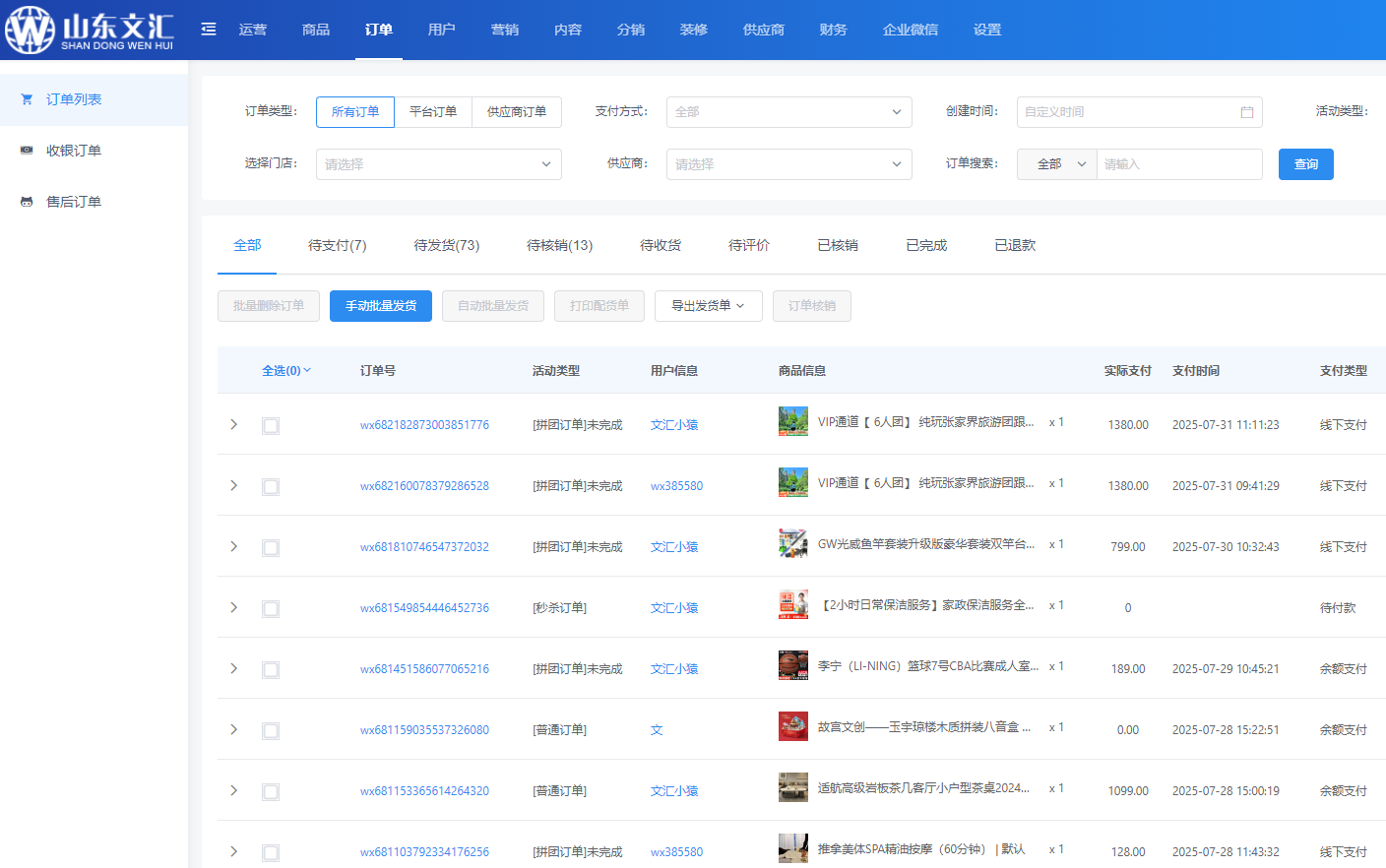View the 故宫文创 music box product image
This screenshot has width=1386, height=868.
[x=793, y=726]
